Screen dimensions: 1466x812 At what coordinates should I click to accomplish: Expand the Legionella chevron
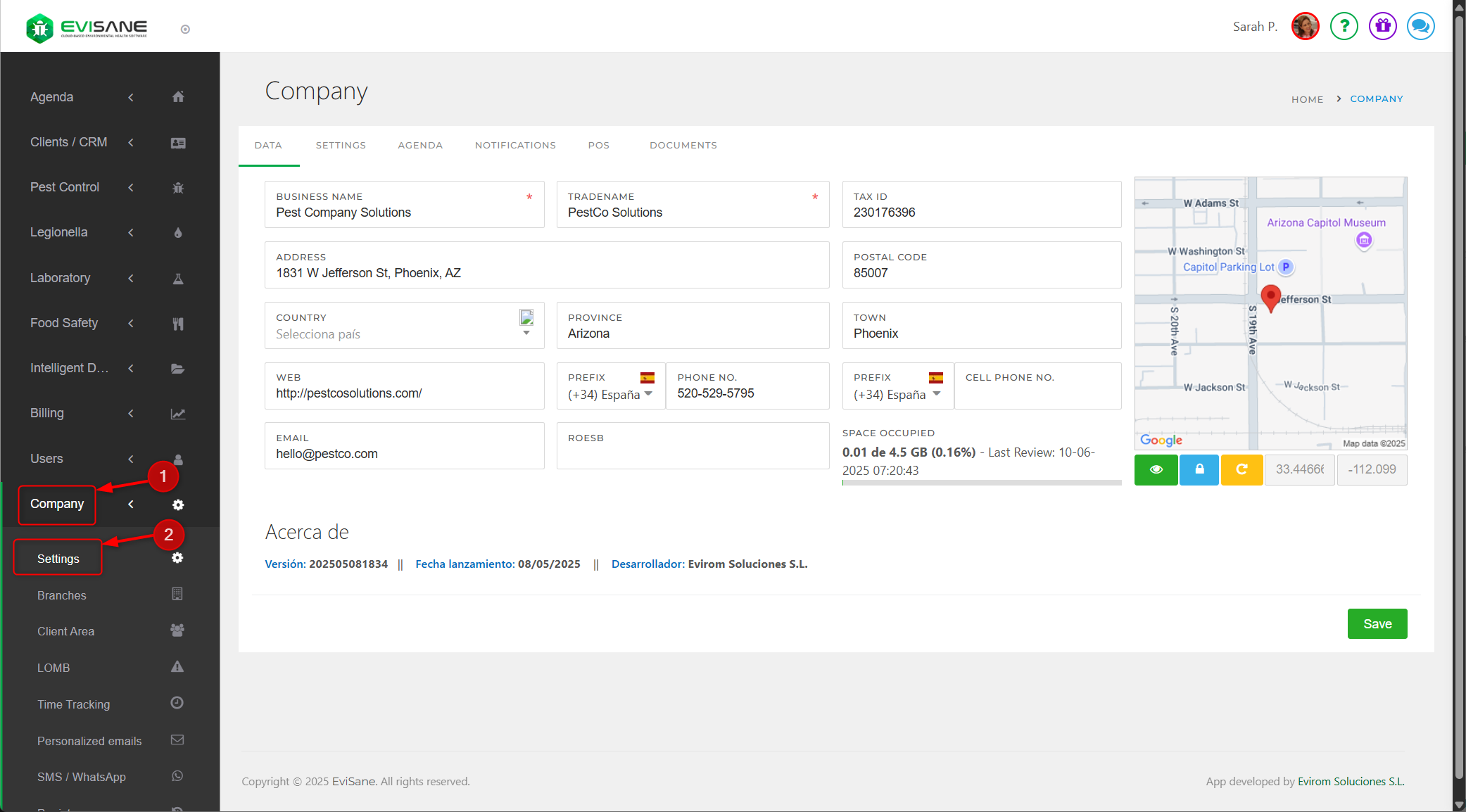coord(131,232)
